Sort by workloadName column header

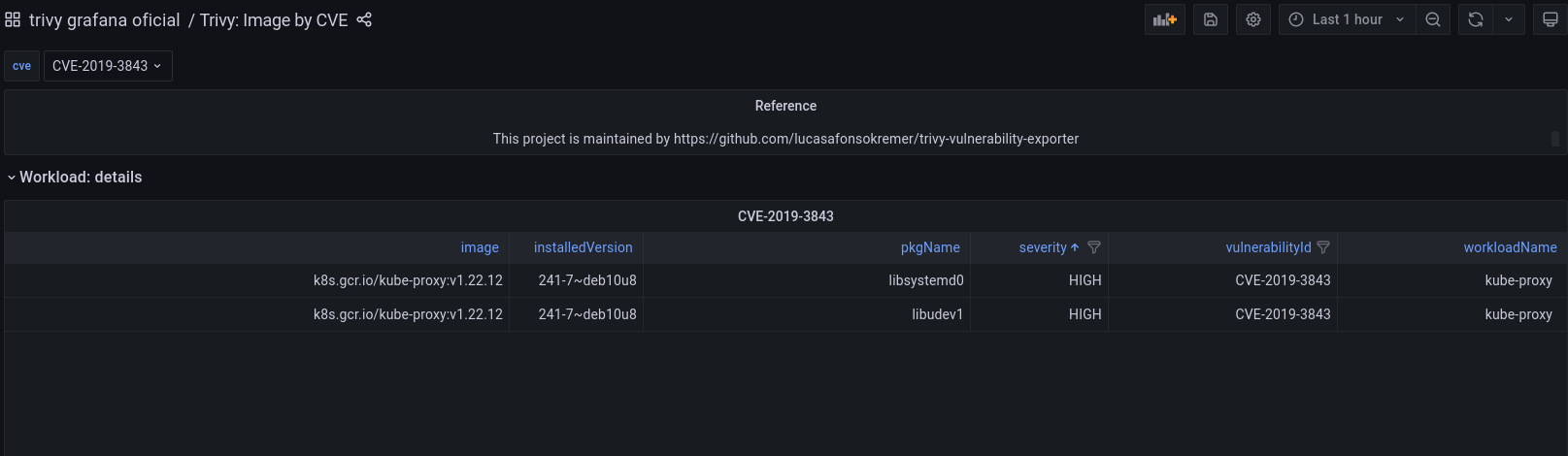click(x=1510, y=247)
